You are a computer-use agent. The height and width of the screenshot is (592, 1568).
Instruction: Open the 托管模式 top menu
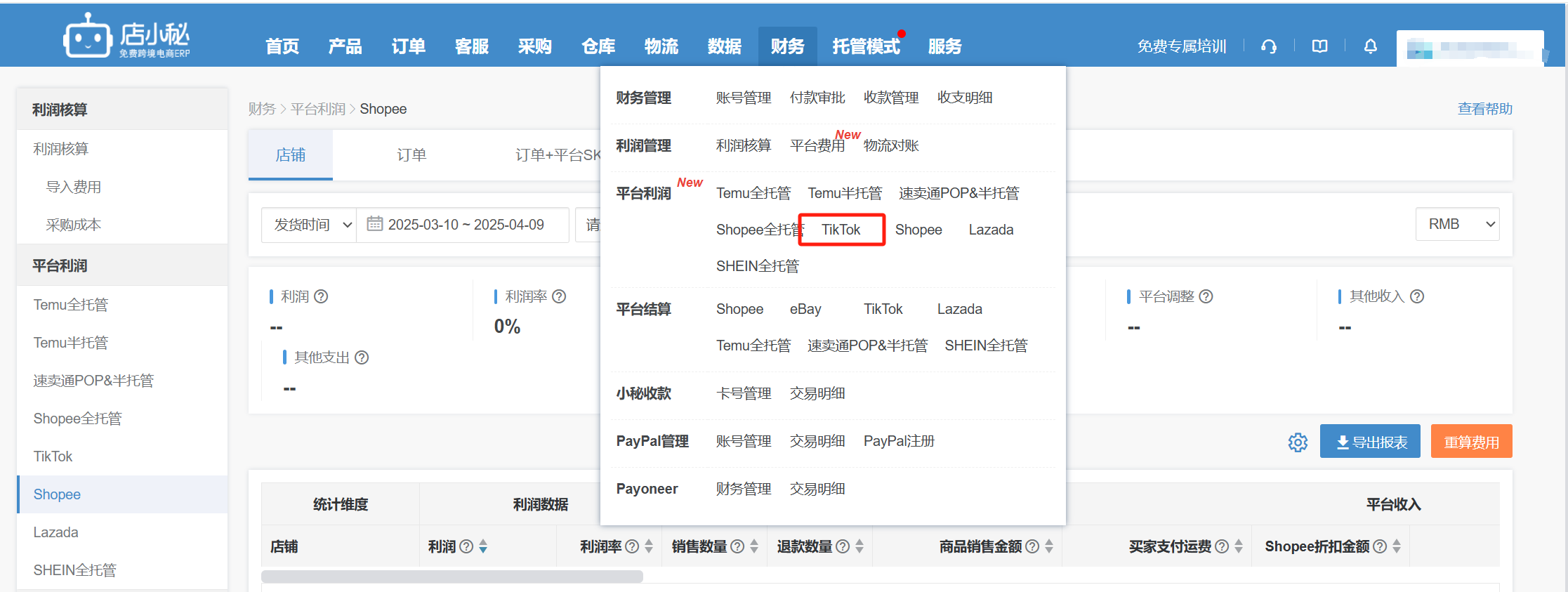point(867,46)
